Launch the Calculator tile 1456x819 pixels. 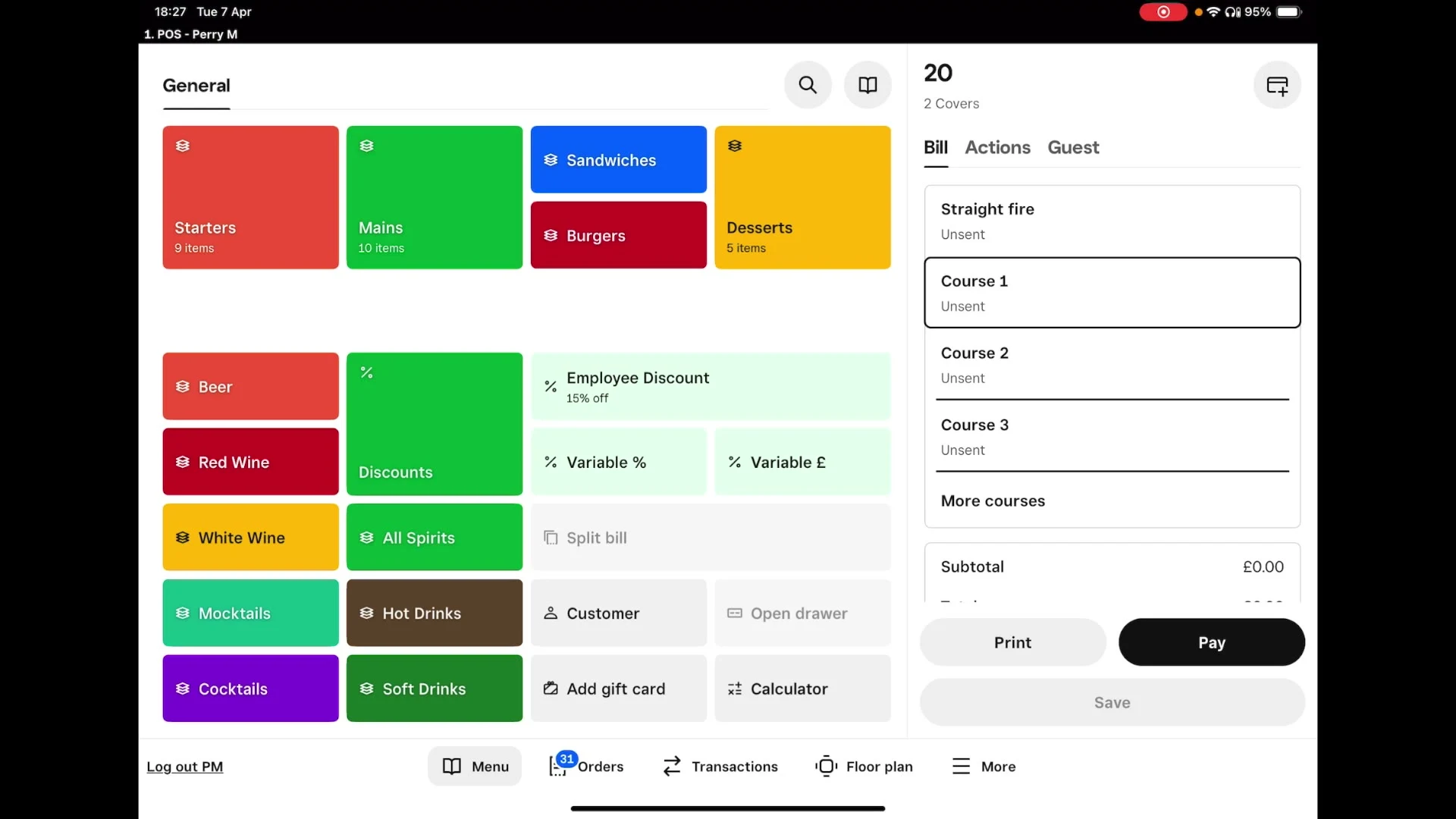click(802, 689)
